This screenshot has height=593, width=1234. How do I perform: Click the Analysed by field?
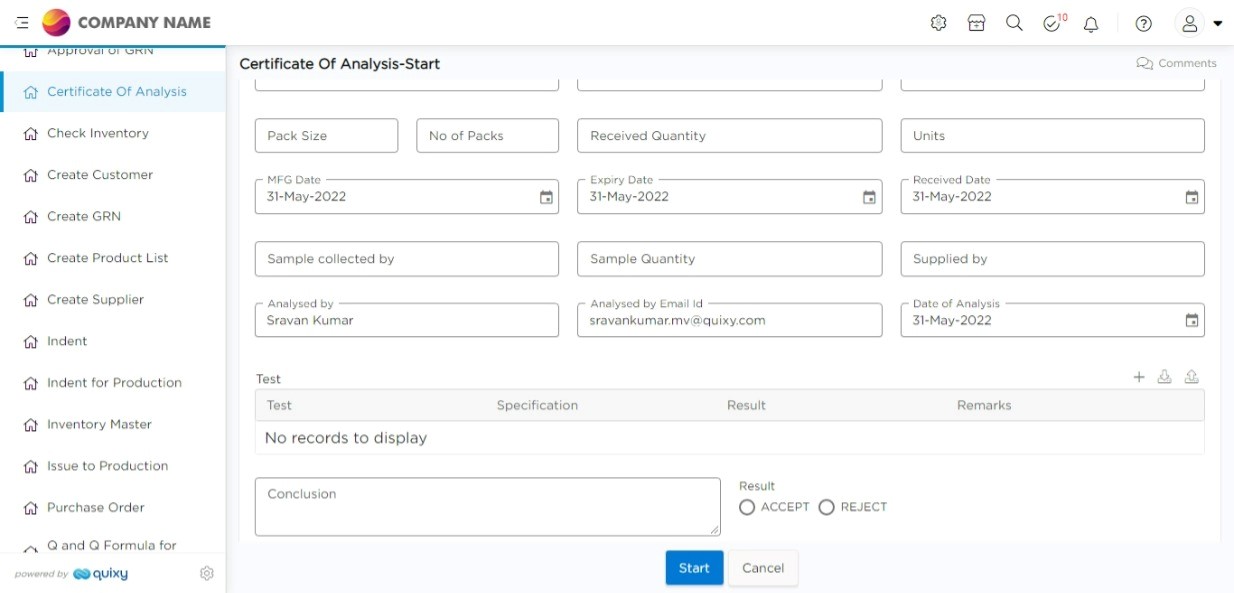click(407, 320)
